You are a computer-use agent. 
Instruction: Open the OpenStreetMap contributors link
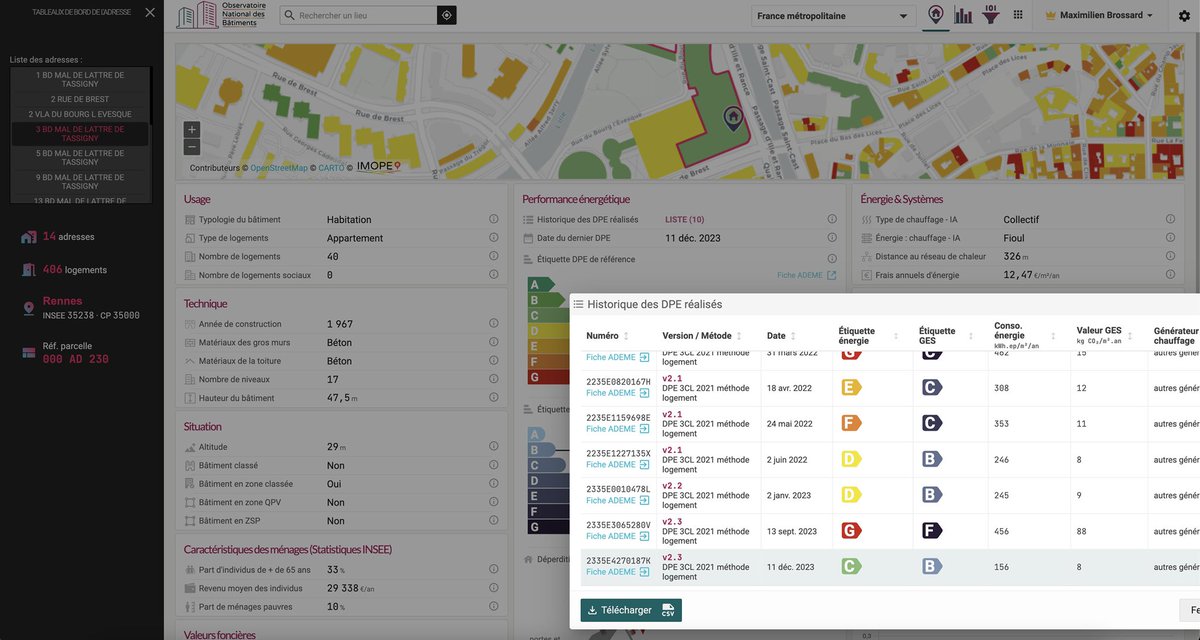(279, 168)
